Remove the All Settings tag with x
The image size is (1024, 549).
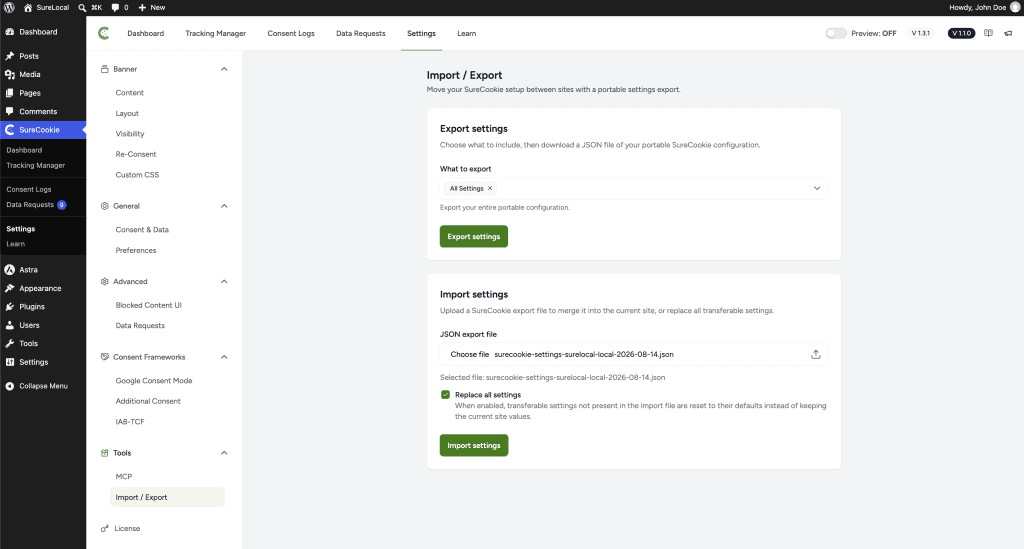(490, 189)
